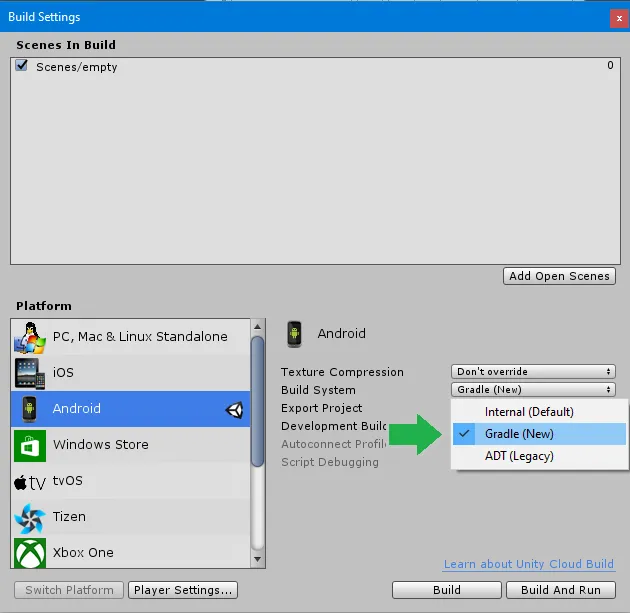This screenshot has height=613, width=630.
Task: Uncheck the Scenes/empty scene checkbox
Action: (21, 65)
